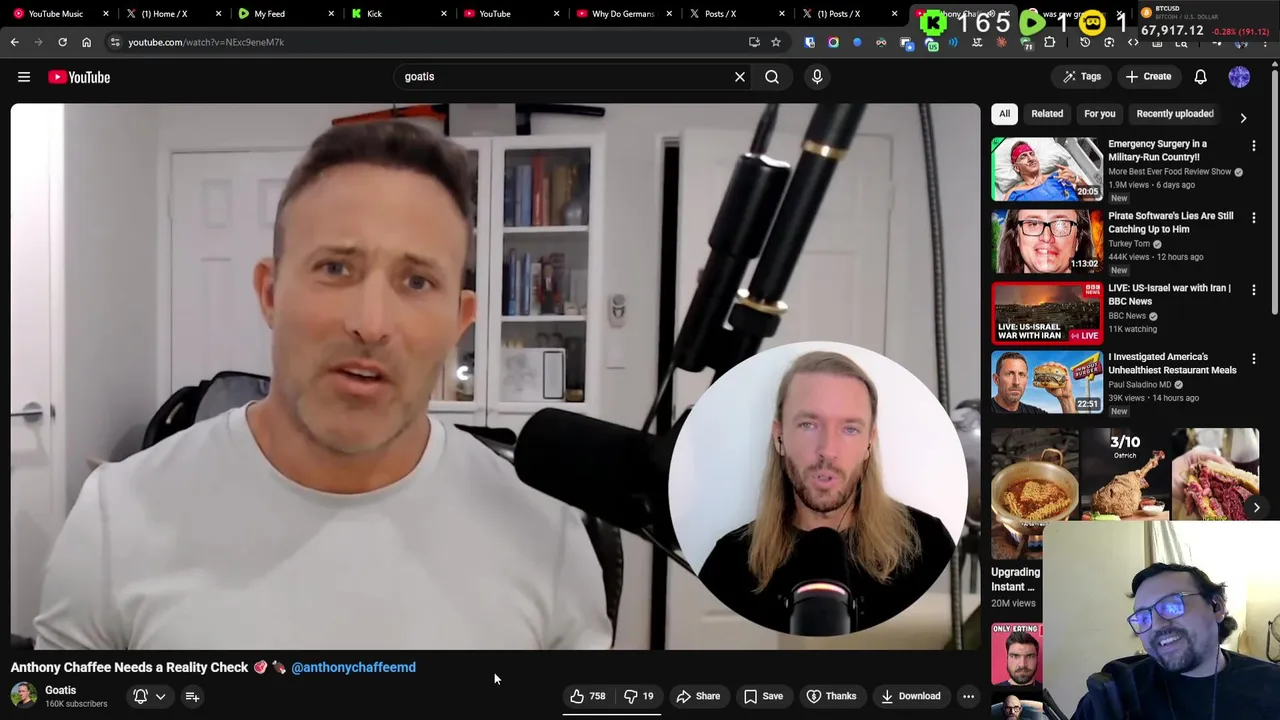1280x720 pixels.
Task: Send a Thanks to the creator
Action: [x=831, y=696]
